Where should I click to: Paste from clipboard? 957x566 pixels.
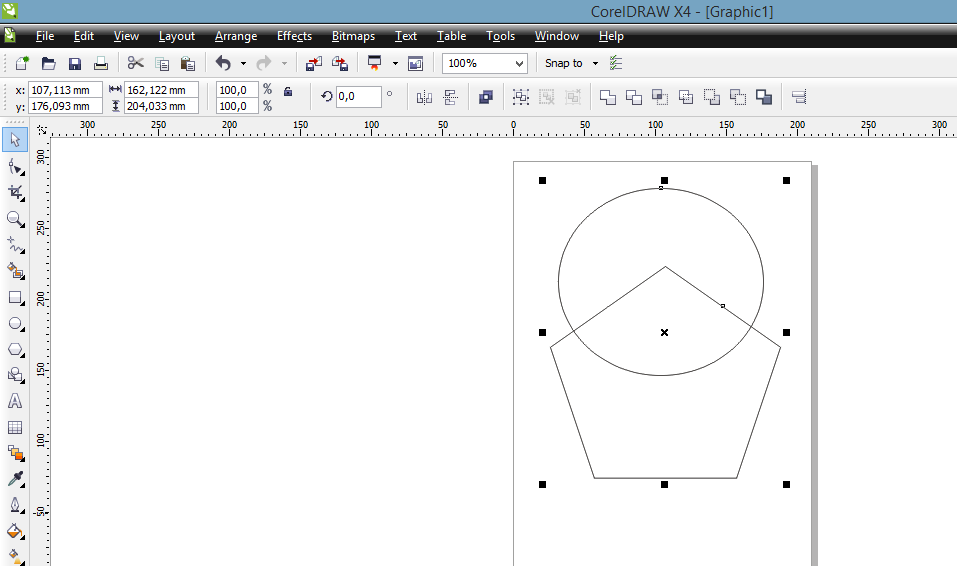[x=188, y=63]
